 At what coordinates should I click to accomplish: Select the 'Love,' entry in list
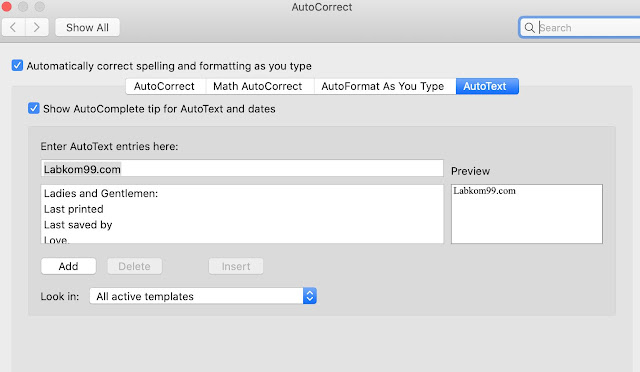(x=242, y=239)
